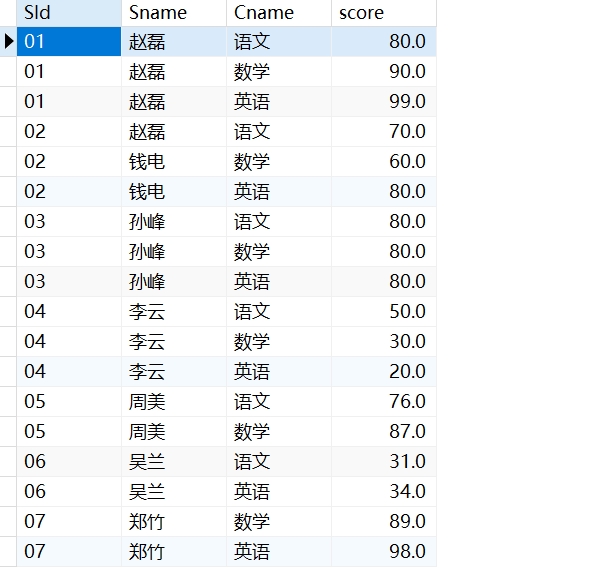Screen dimensions: 598x568
Task: Select the score cell showing 87.0
Action: (384, 431)
